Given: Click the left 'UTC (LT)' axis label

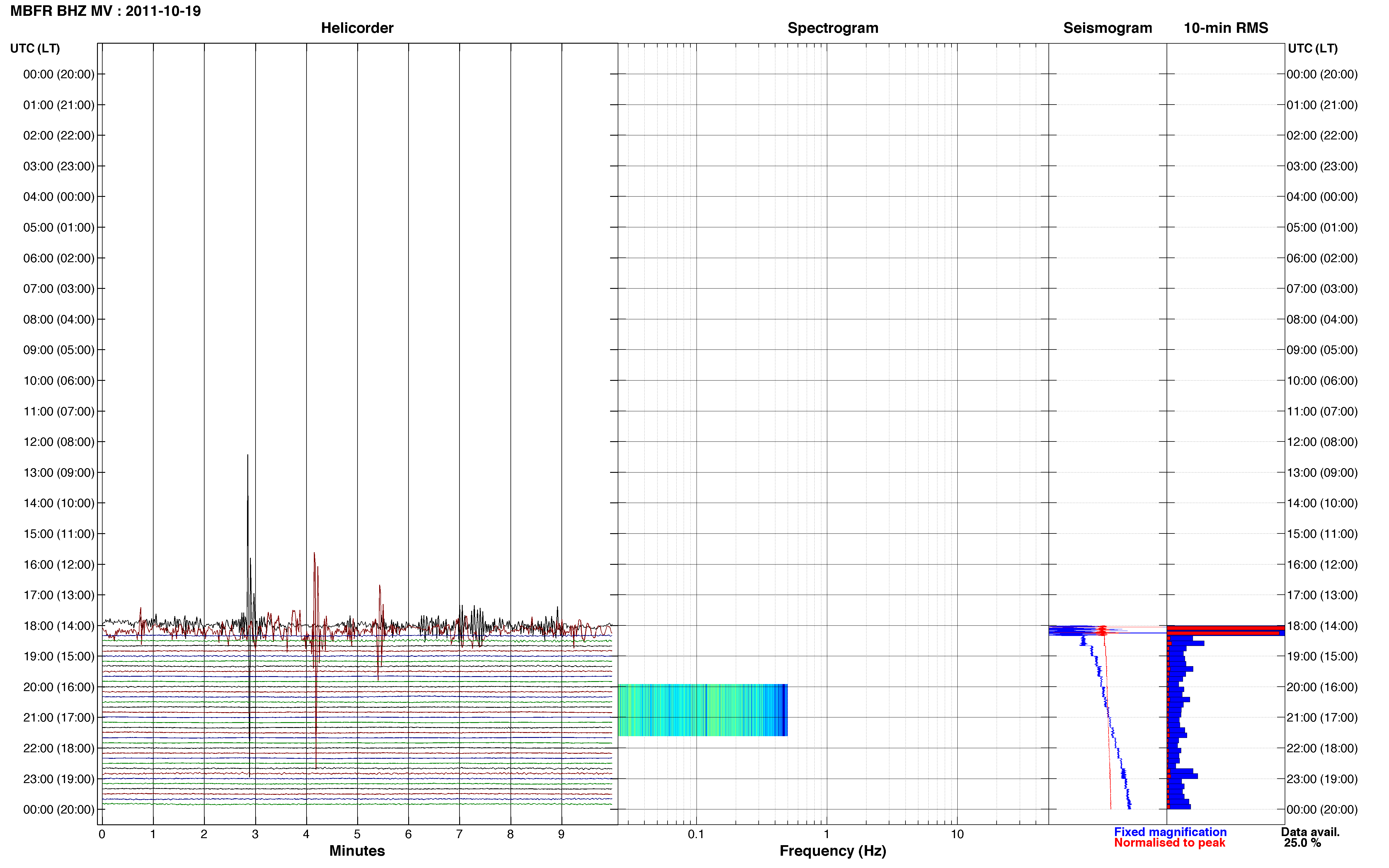Looking at the screenshot, I should point(35,48).
